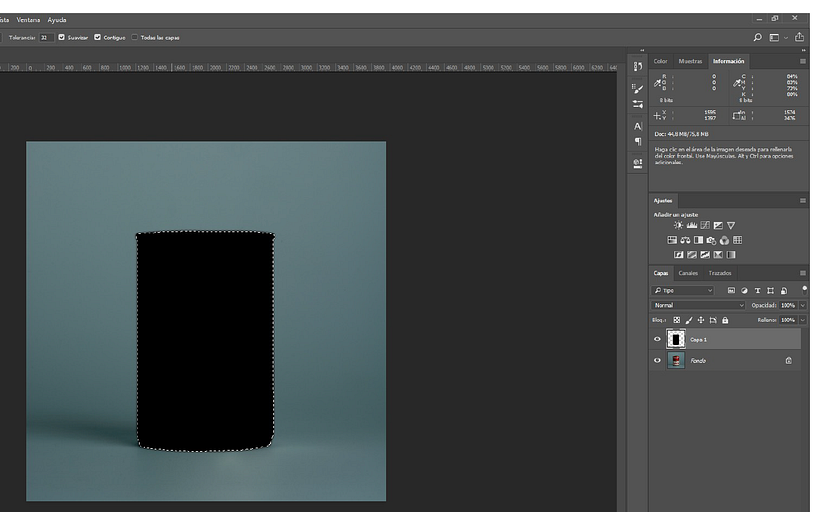Enable the Todas las capas checkbox
Screen dimensions: 820x512
[x=134, y=37]
